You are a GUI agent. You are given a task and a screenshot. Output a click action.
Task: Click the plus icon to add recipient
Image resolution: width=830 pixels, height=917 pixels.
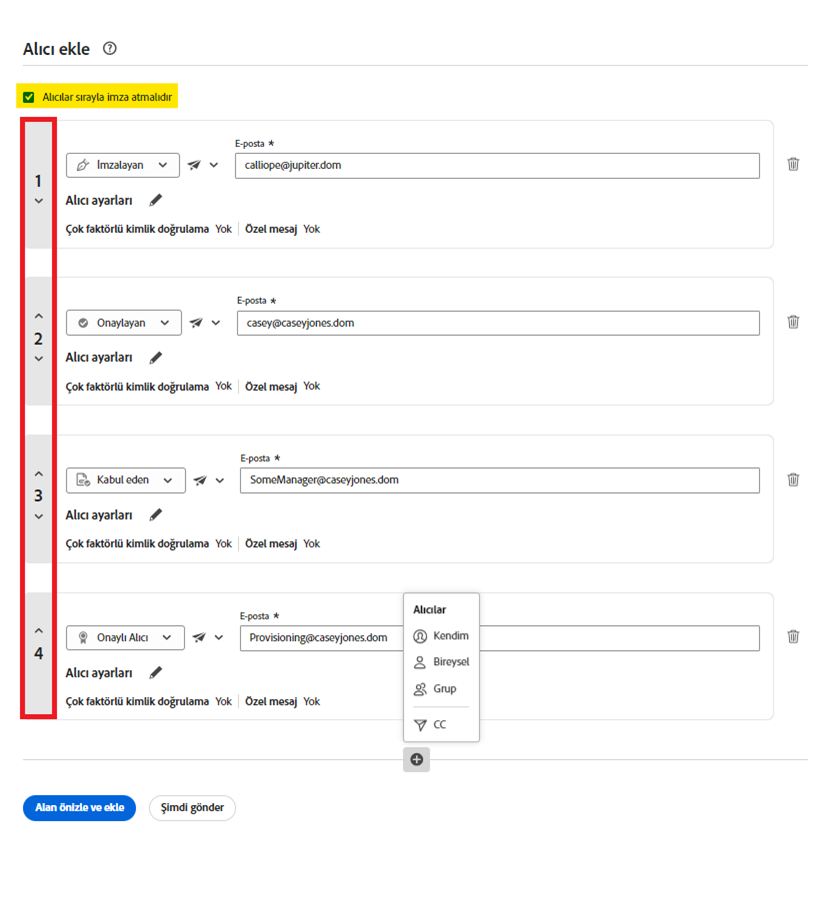(417, 760)
